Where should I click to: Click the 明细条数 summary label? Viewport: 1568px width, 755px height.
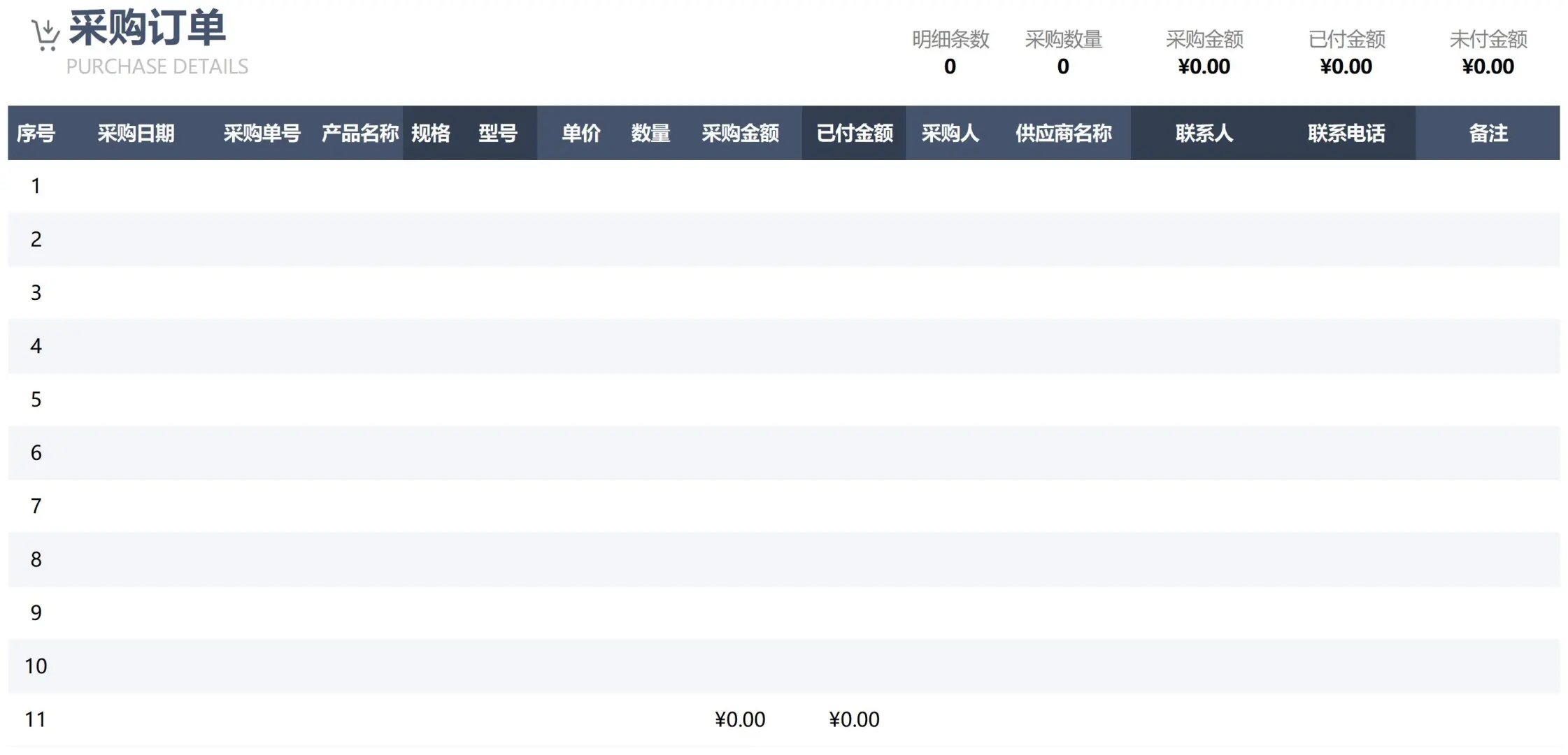click(x=950, y=40)
